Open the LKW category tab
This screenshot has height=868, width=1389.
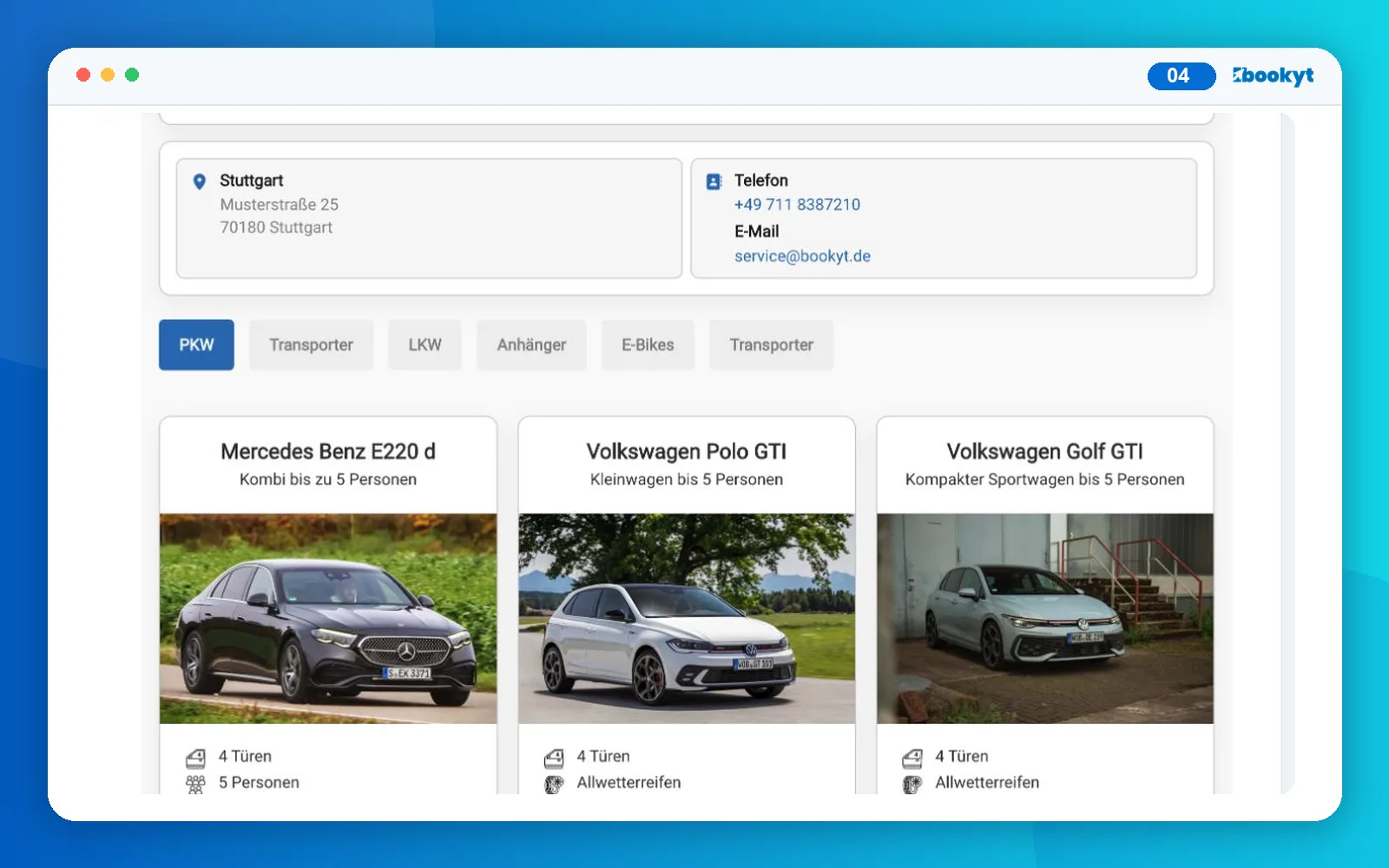(x=425, y=345)
